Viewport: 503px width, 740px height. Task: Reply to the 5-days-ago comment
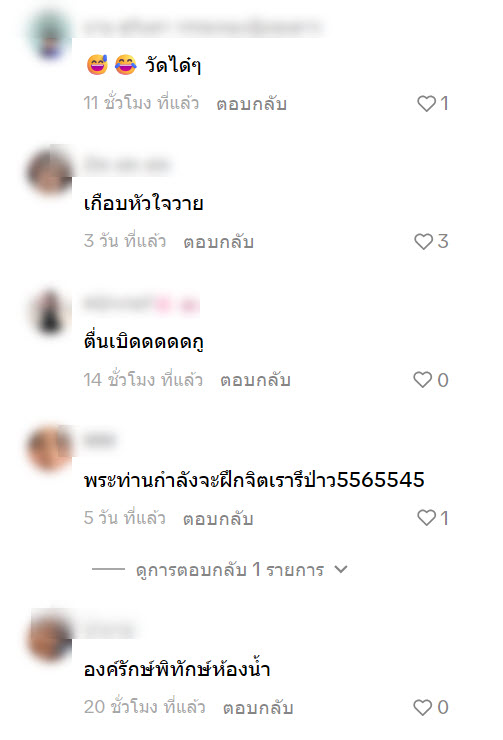[218, 519]
